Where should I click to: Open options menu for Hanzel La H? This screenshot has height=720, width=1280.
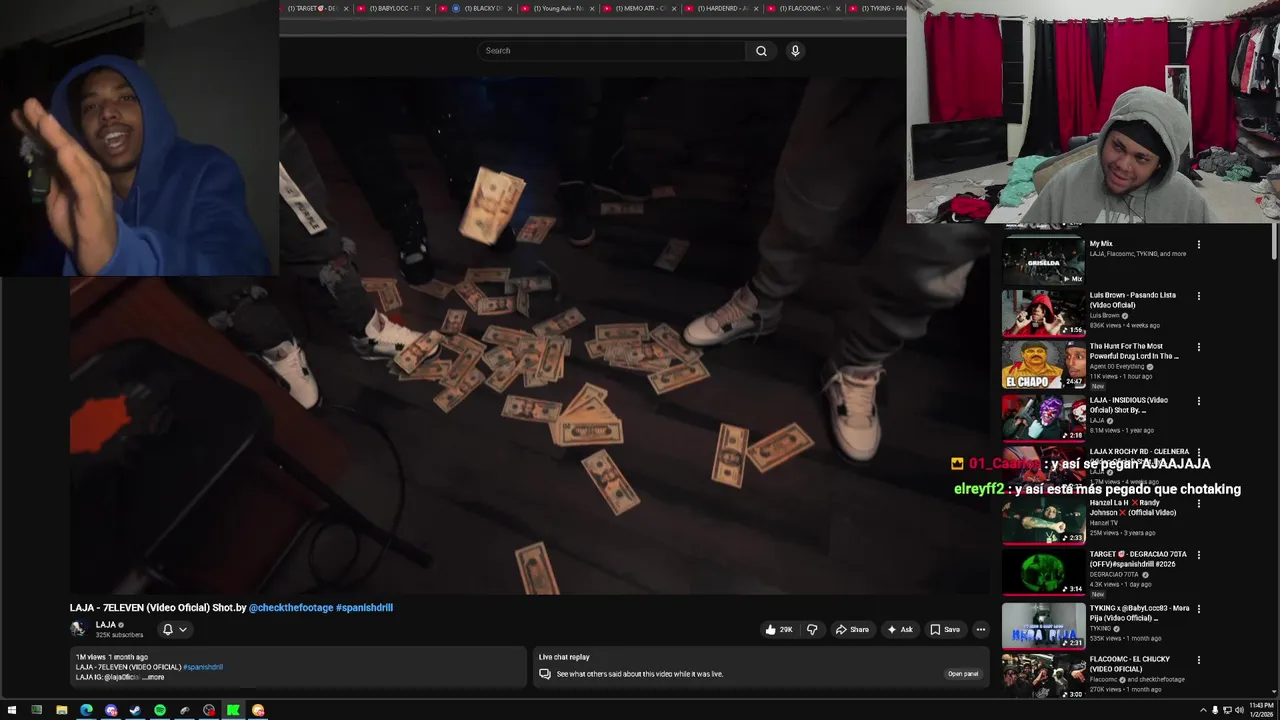click(1198, 504)
